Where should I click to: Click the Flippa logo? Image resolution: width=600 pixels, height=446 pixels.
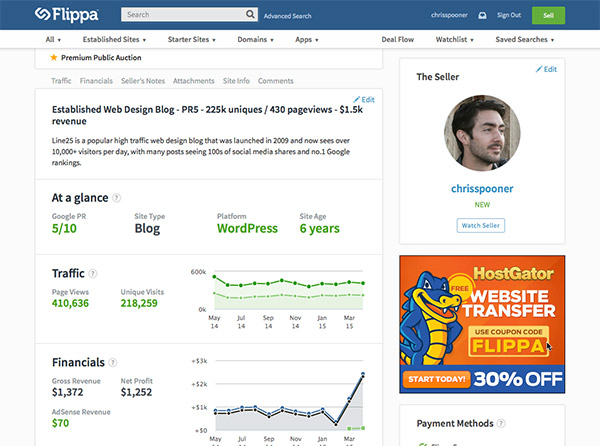click(x=67, y=15)
